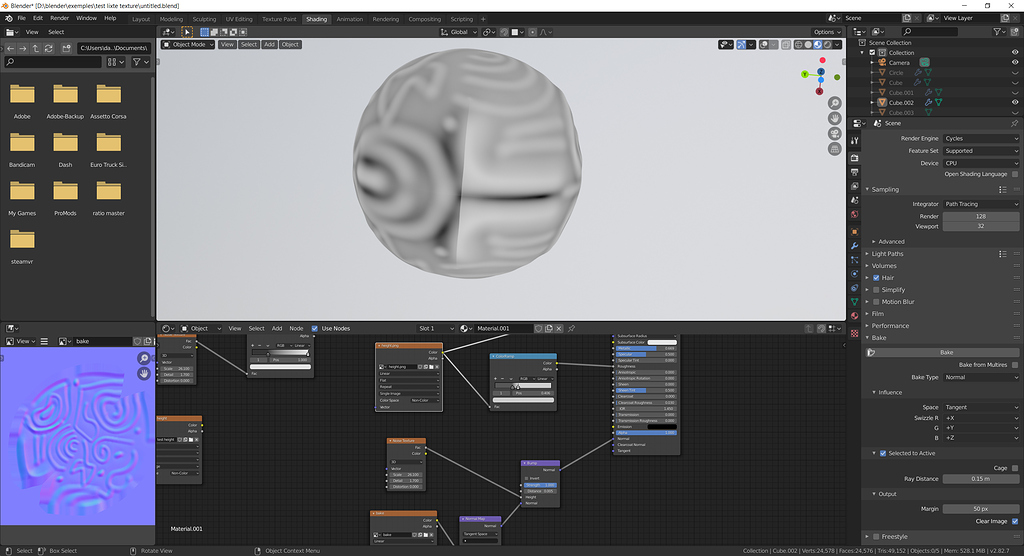Image resolution: width=1024 pixels, height=556 pixels.
Task: Open the Object Mode dropdown
Action: [x=188, y=44]
